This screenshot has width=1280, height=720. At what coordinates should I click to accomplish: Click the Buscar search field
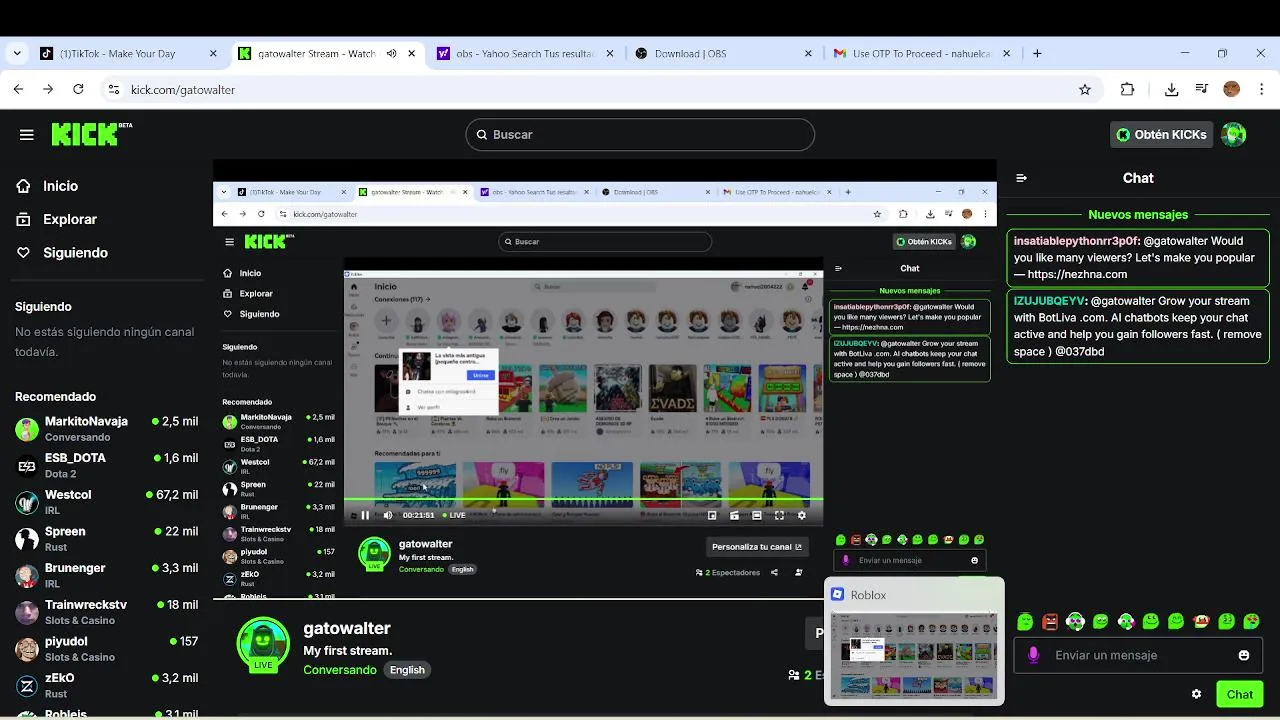coord(640,135)
